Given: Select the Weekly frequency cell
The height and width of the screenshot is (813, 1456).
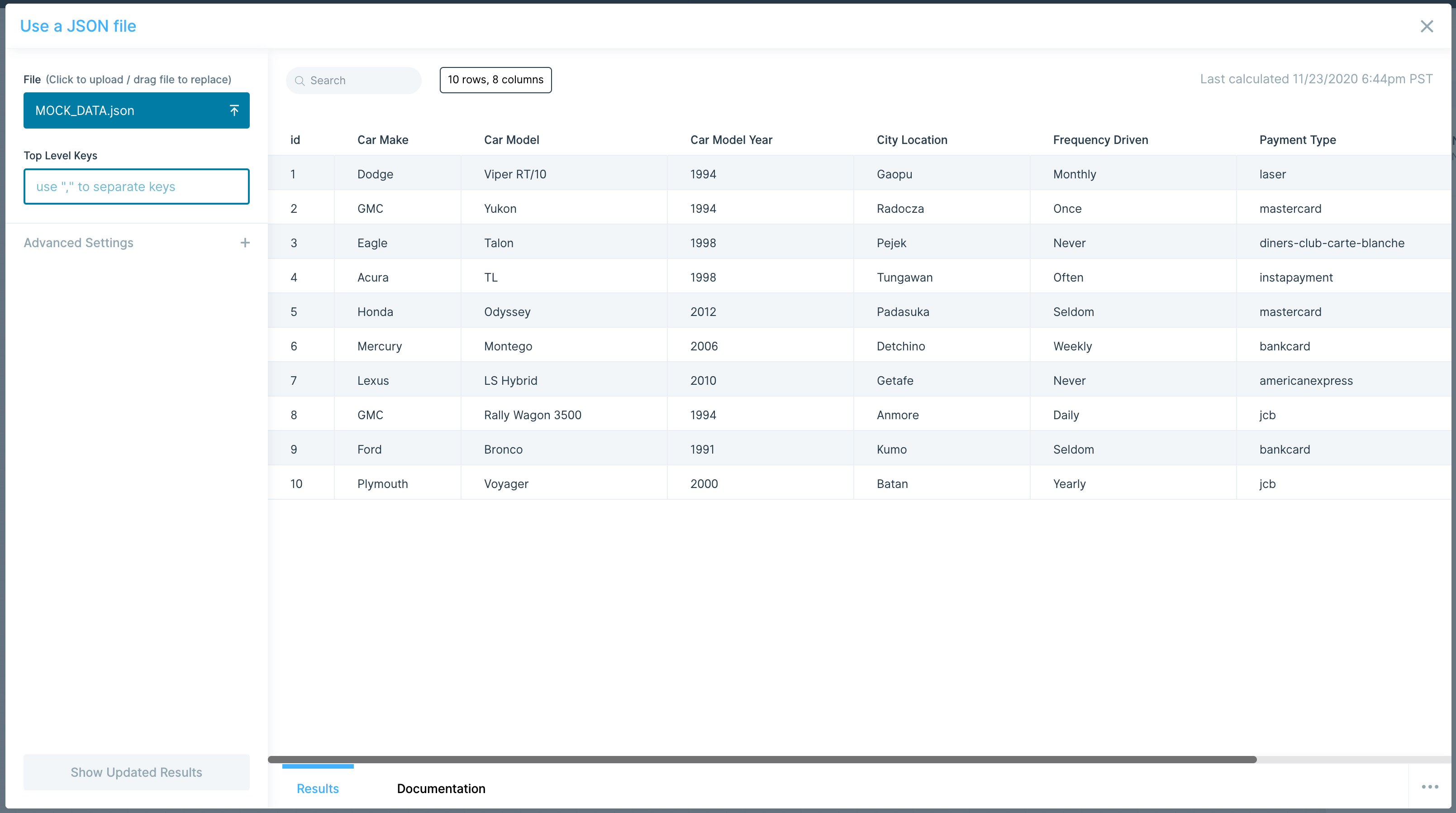Looking at the screenshot, I should coord(1132,346).
